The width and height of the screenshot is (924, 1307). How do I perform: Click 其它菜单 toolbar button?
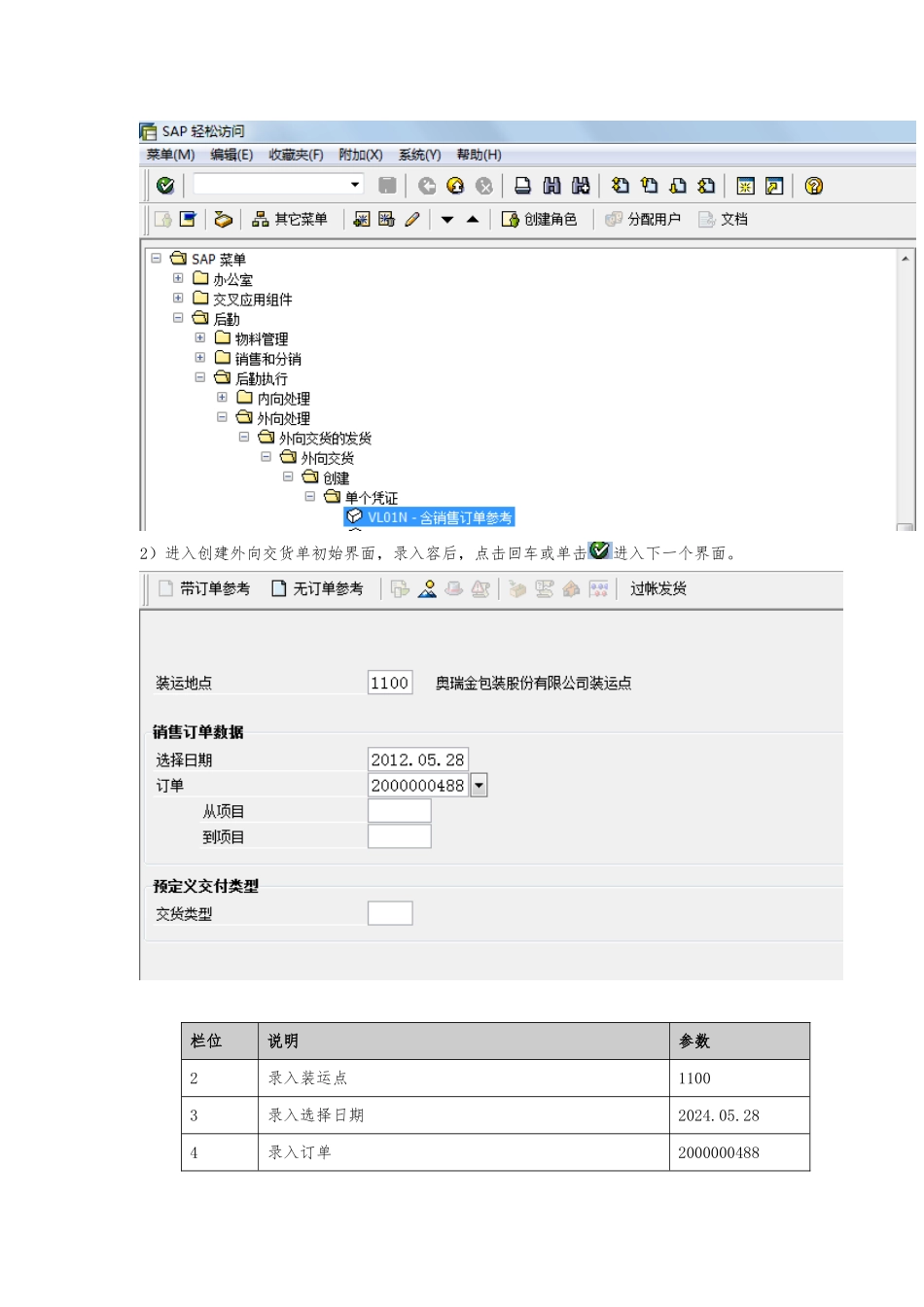290,219
